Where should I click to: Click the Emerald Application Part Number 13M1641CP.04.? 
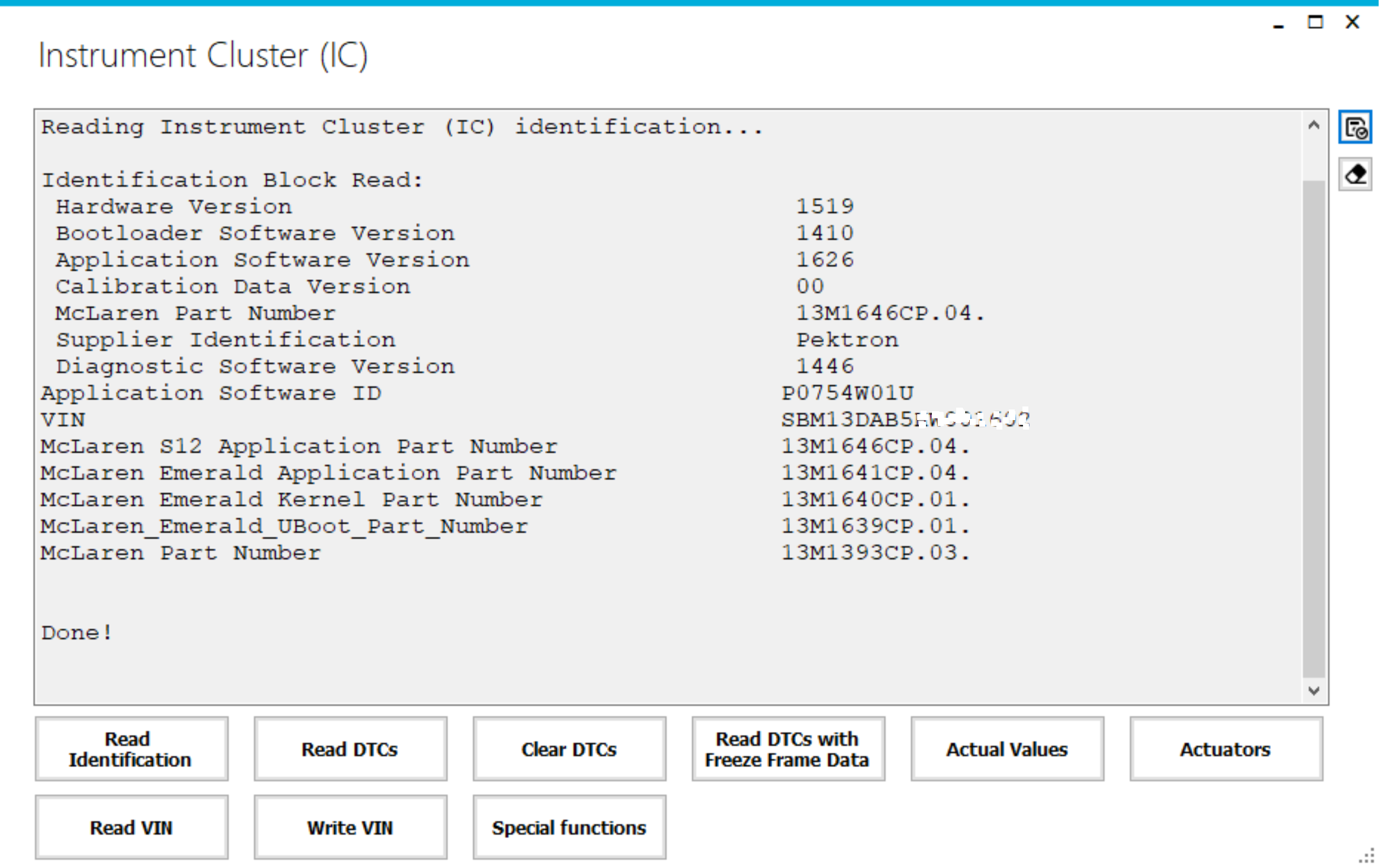click(x=876, y=473)
